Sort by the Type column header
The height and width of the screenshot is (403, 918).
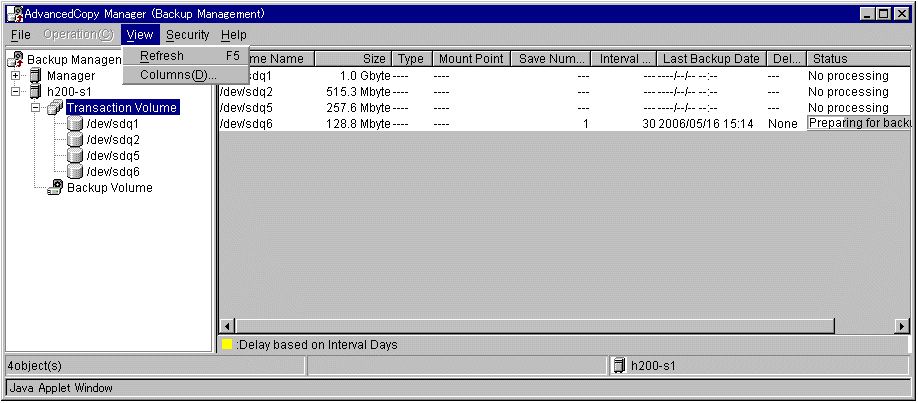pos(412,59)
